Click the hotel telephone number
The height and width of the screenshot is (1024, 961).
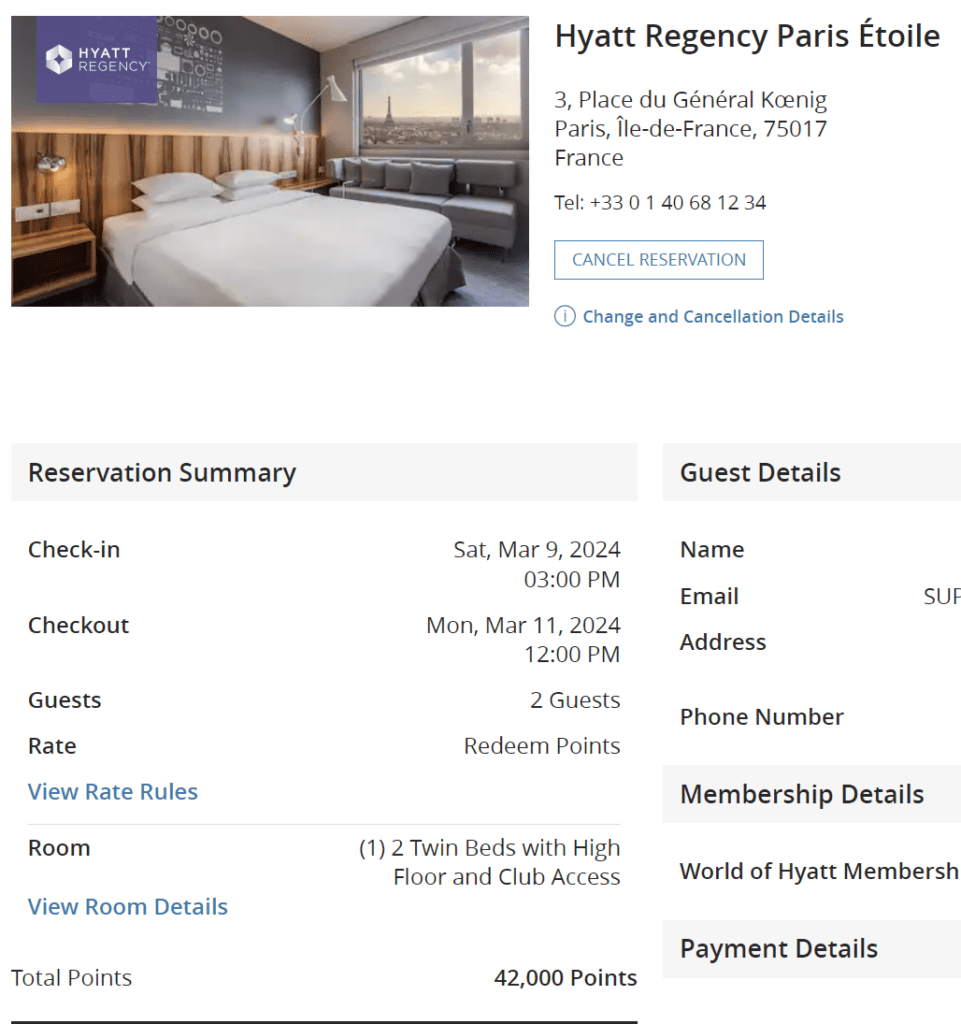click(x=678, y=203)
